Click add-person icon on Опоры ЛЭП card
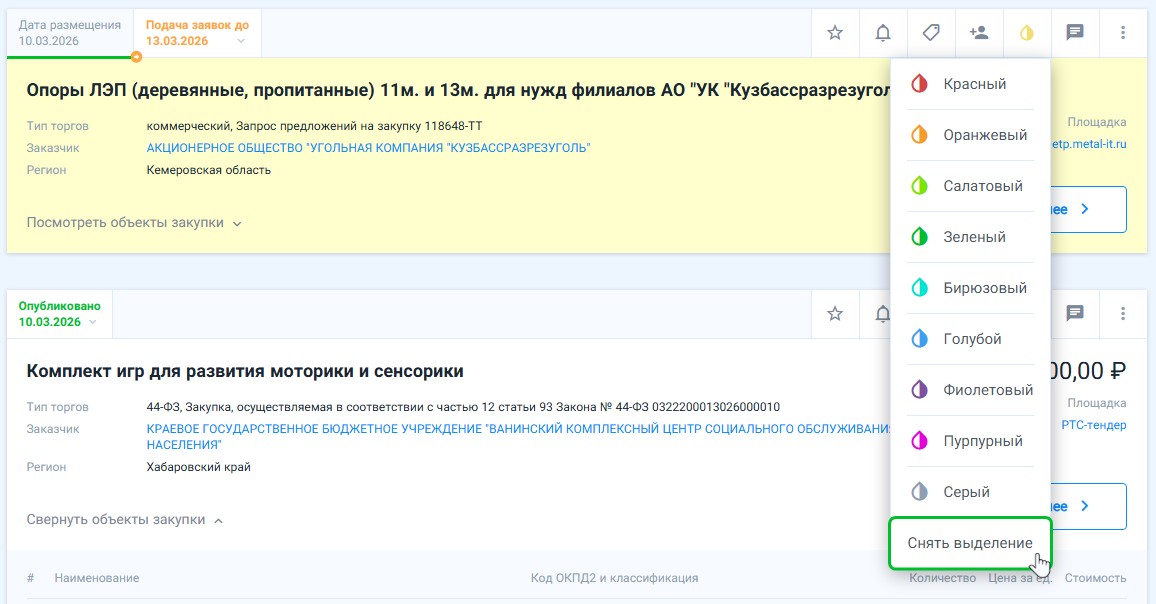1156x604 pixels. click(978, 32)
